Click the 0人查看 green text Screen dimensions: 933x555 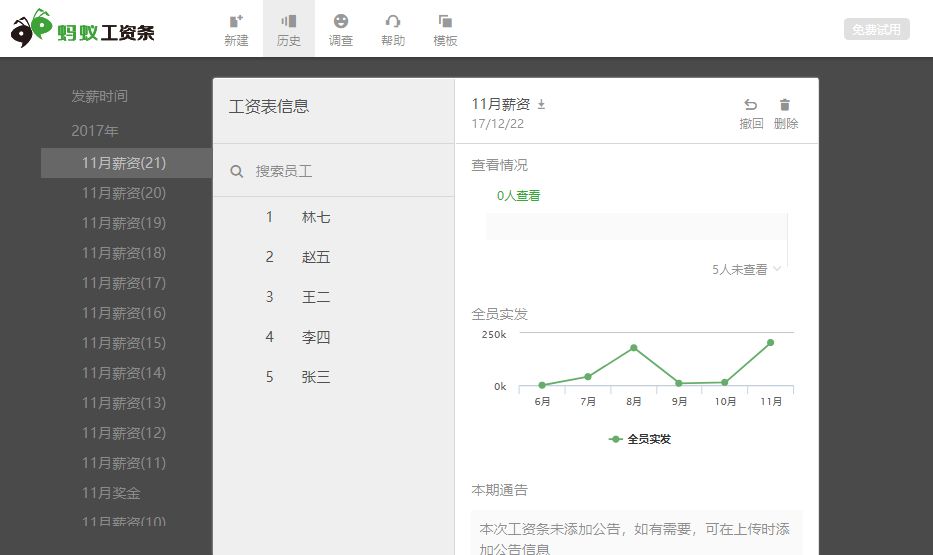point(518,196)
